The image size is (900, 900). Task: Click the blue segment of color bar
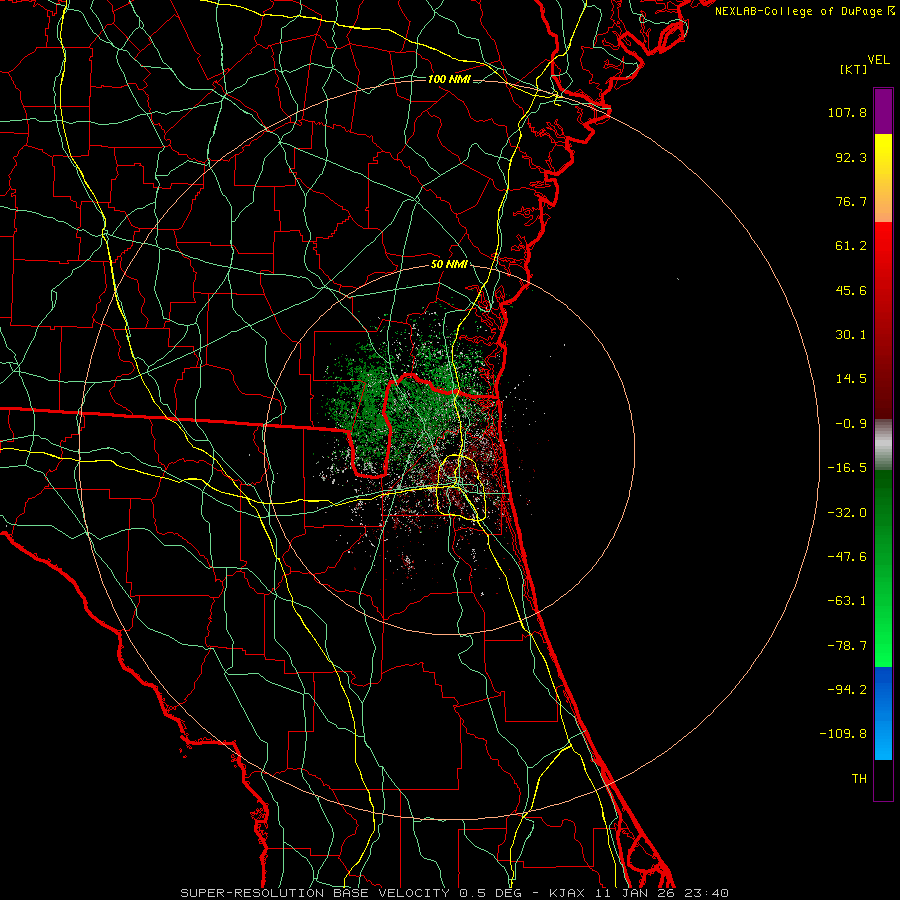[883, 713]
